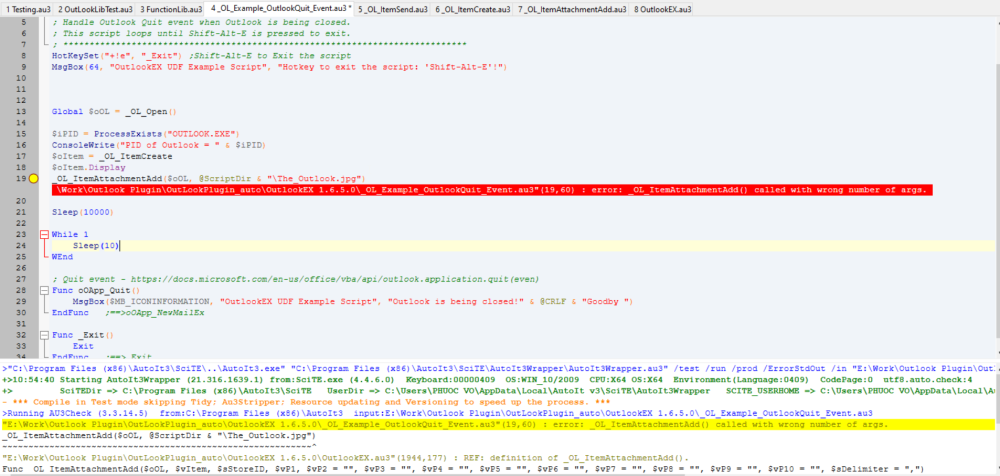Image resolution: width=1000 pixels, height=476 pixels.
Task: Click the Sleep(10000) line
Action: pos(82,212)
